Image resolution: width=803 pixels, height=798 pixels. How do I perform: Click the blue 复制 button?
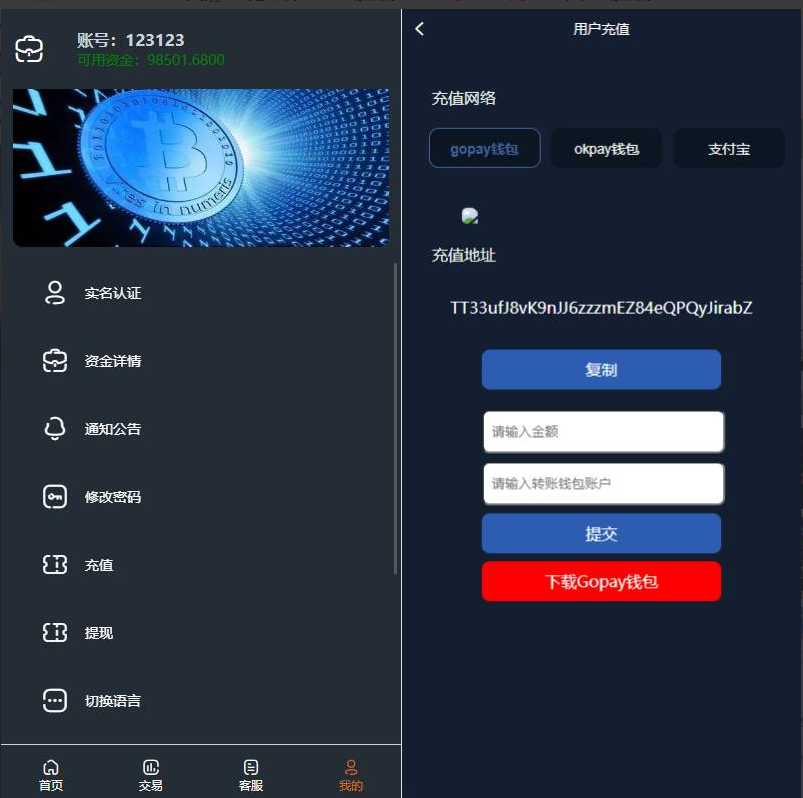pos(601,369)
